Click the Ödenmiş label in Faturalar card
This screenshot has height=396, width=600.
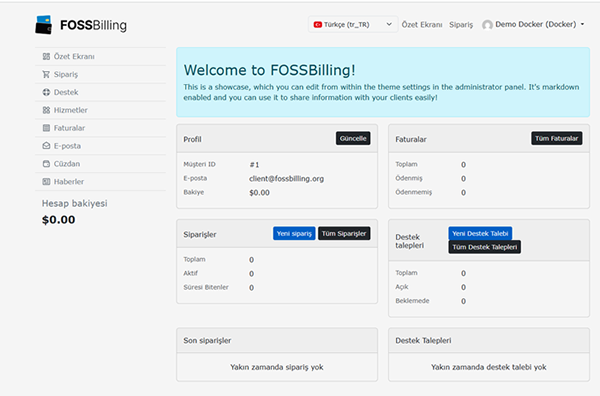[x=409, y=178]
